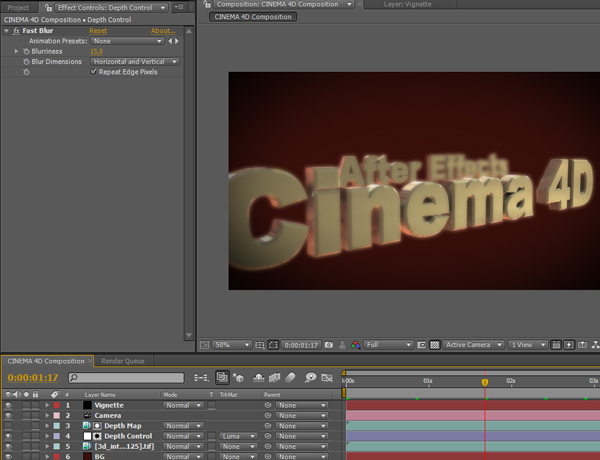Image resolution: width=600 pixels, height=460 pixels.
Task: Open the 50% magnification dropdown
Action: pos(232,345)
